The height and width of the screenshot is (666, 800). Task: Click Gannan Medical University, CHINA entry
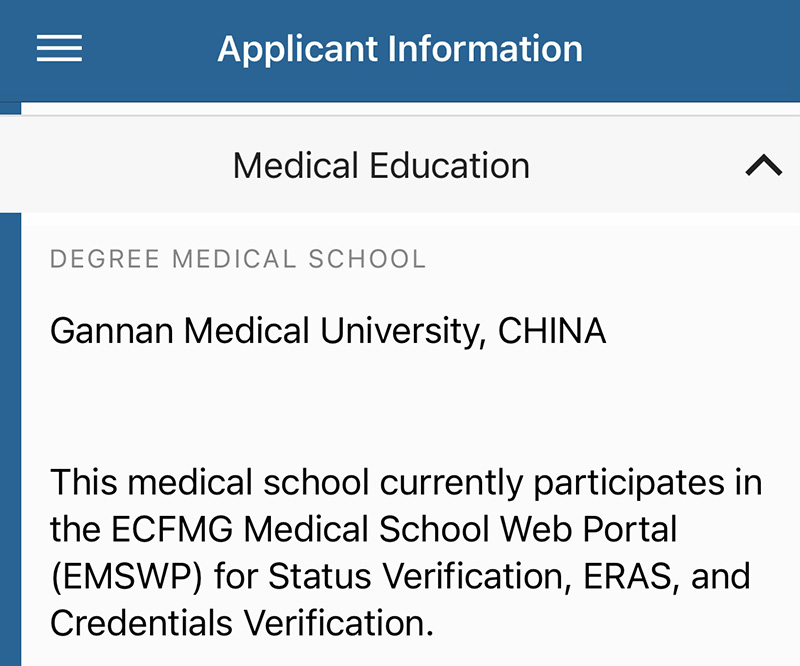click(328, 331)
